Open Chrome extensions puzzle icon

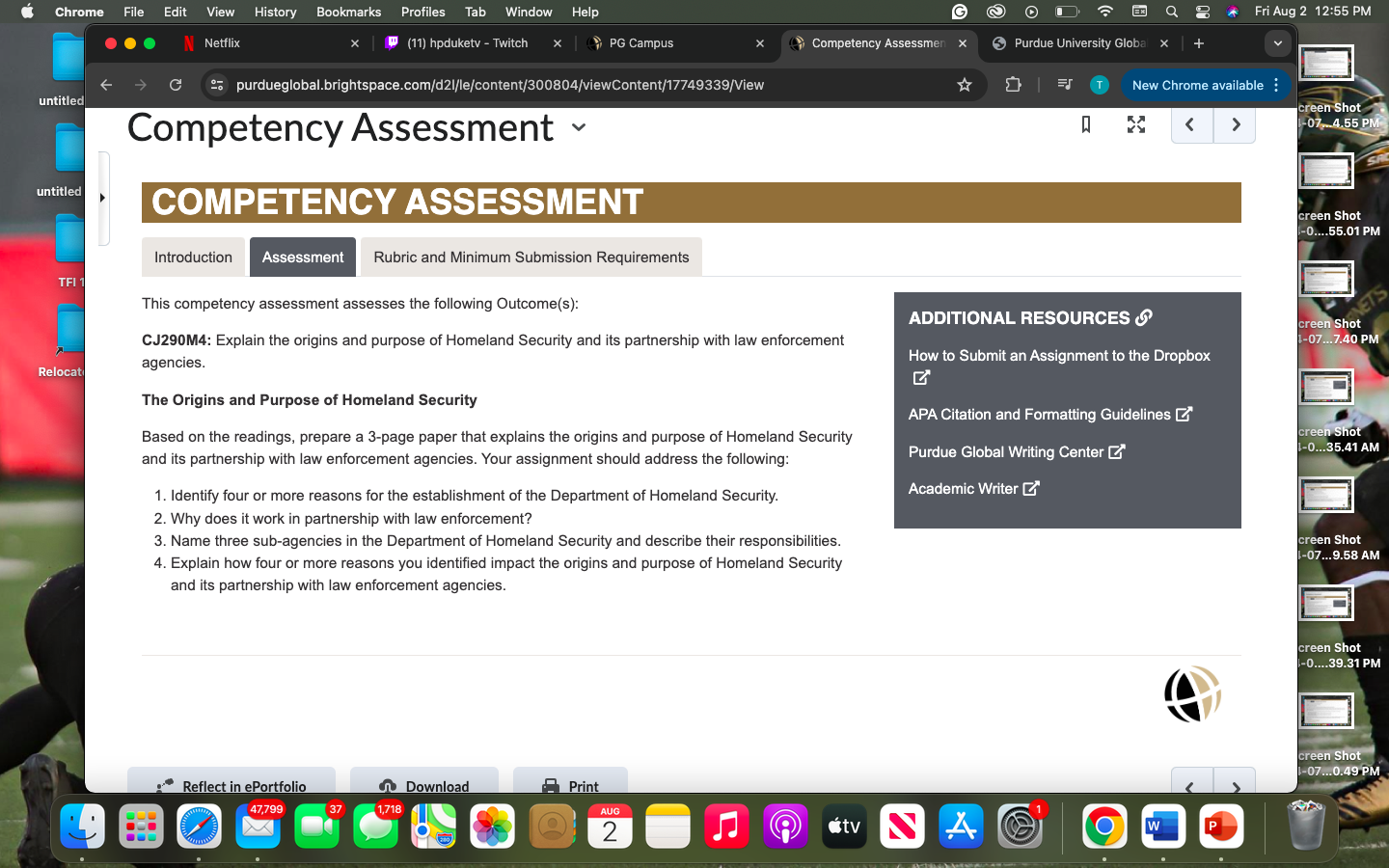1013,85
